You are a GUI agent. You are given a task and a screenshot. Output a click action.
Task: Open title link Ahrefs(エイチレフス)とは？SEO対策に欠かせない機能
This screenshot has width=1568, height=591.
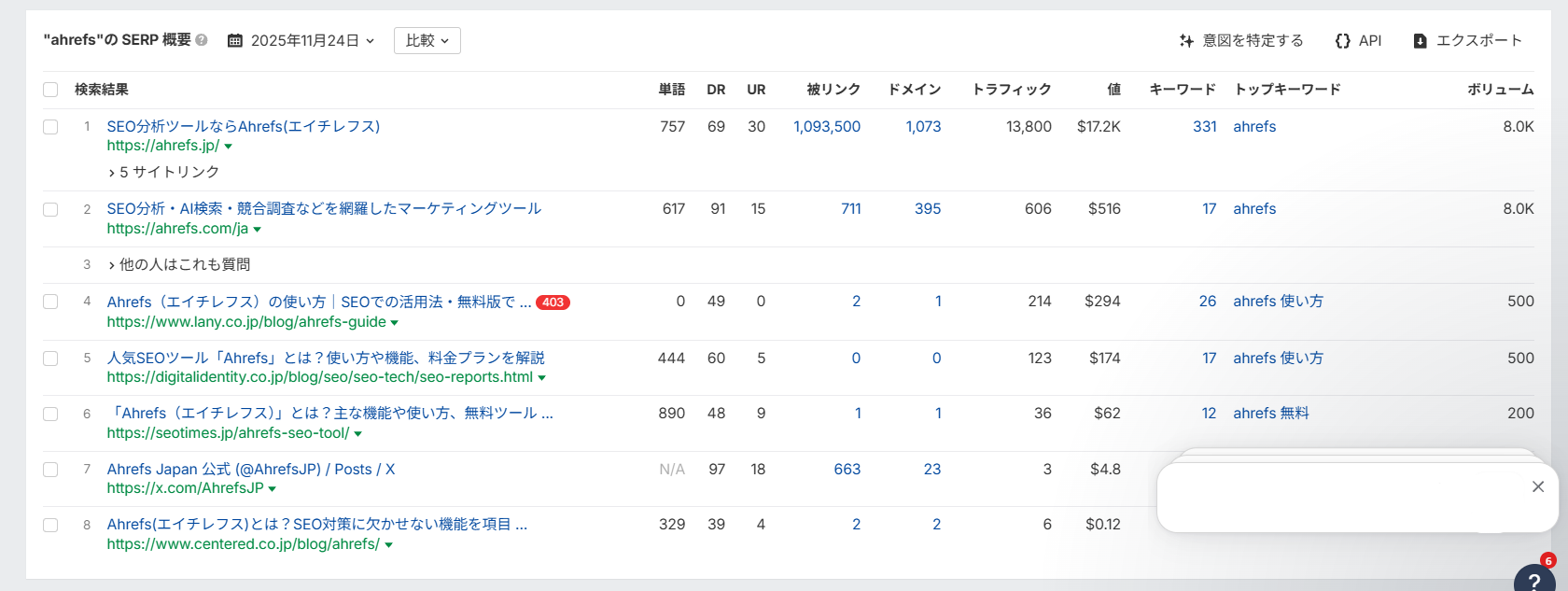(317, 524)
